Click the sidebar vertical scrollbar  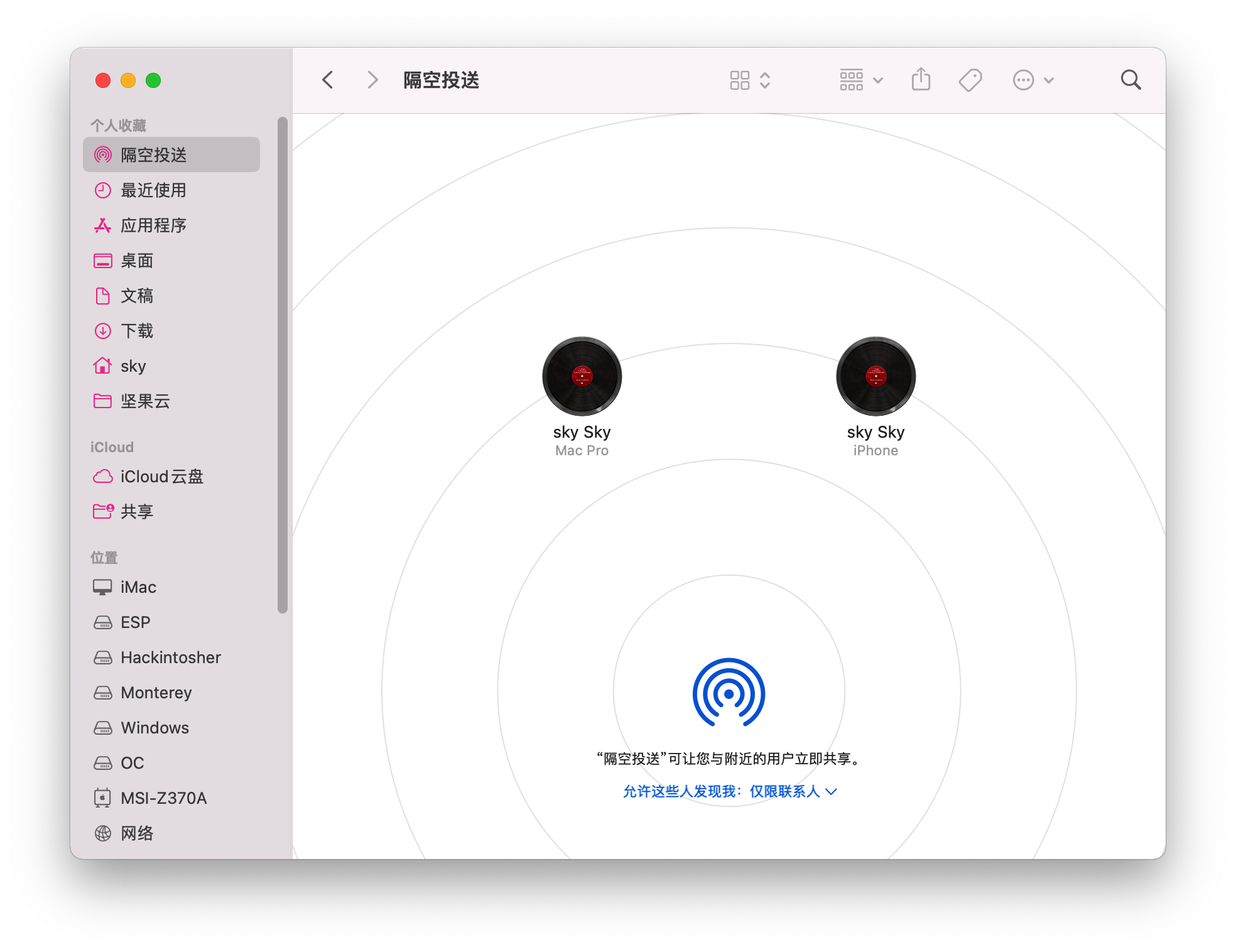coord(283,364)
